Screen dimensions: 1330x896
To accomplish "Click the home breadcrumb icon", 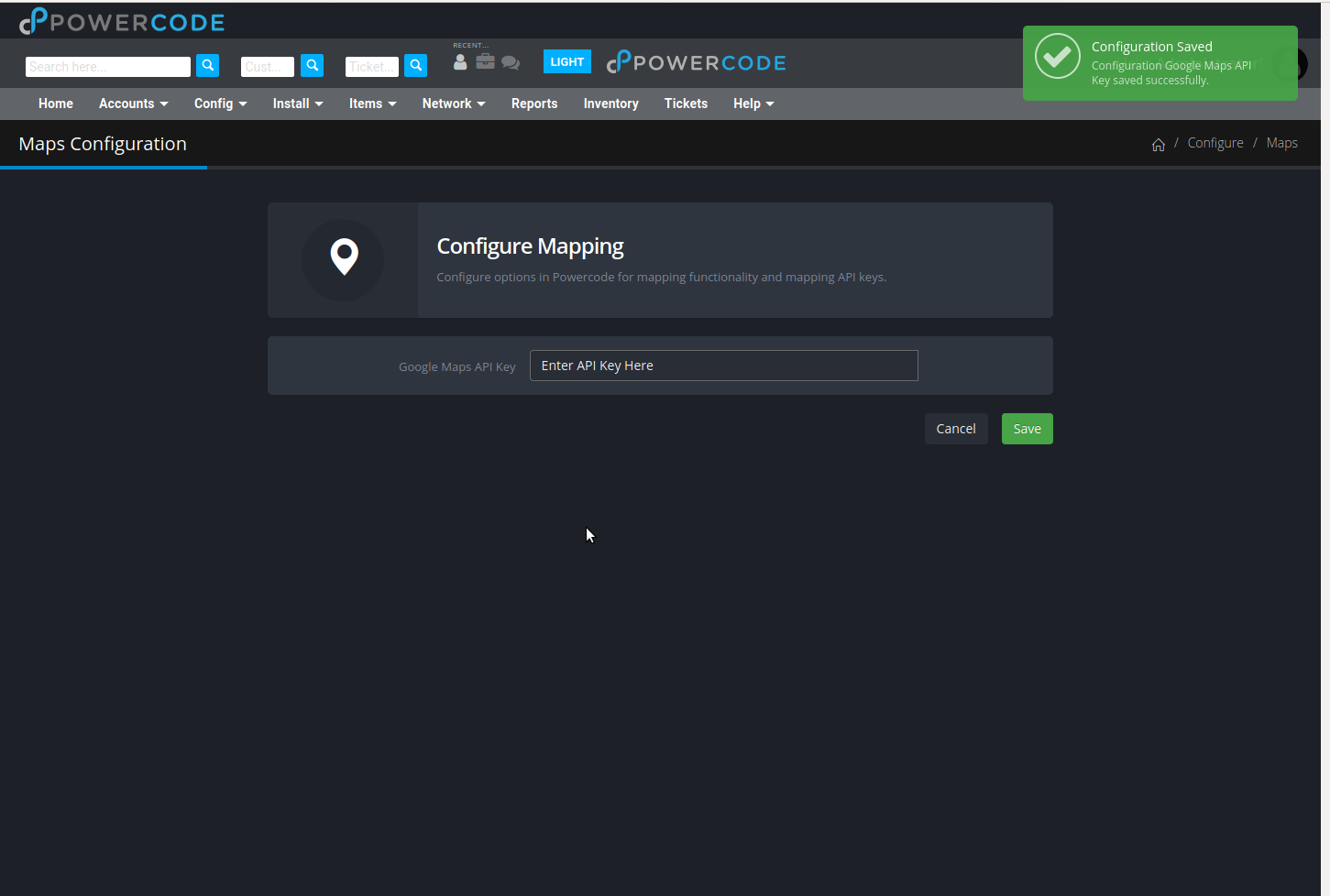I will [1159, 144].
